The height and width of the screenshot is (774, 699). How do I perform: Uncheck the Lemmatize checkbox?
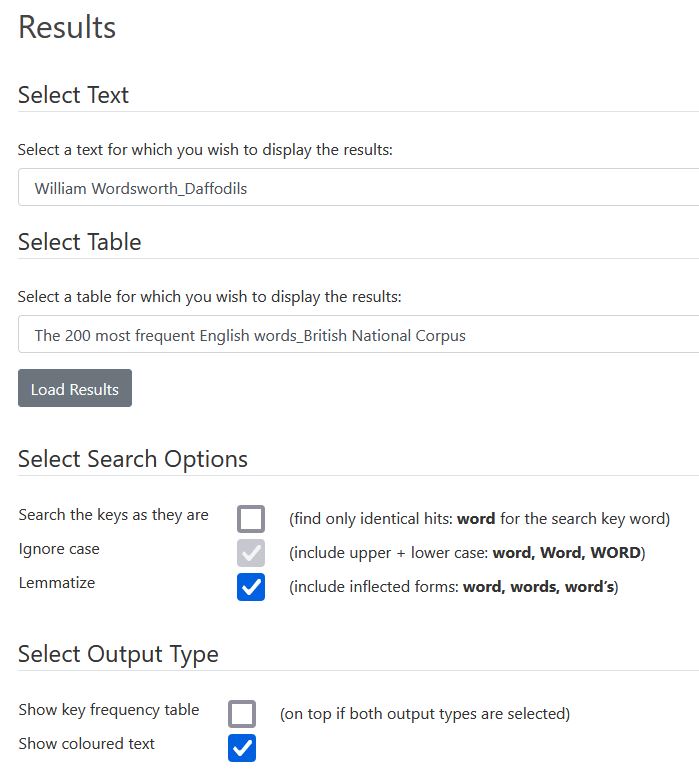click(251, 587)
